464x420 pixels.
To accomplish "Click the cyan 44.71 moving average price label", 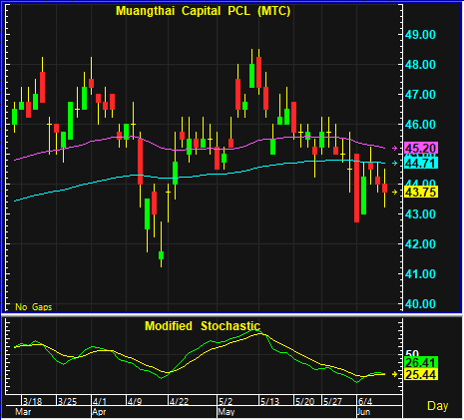I will 421,163.
